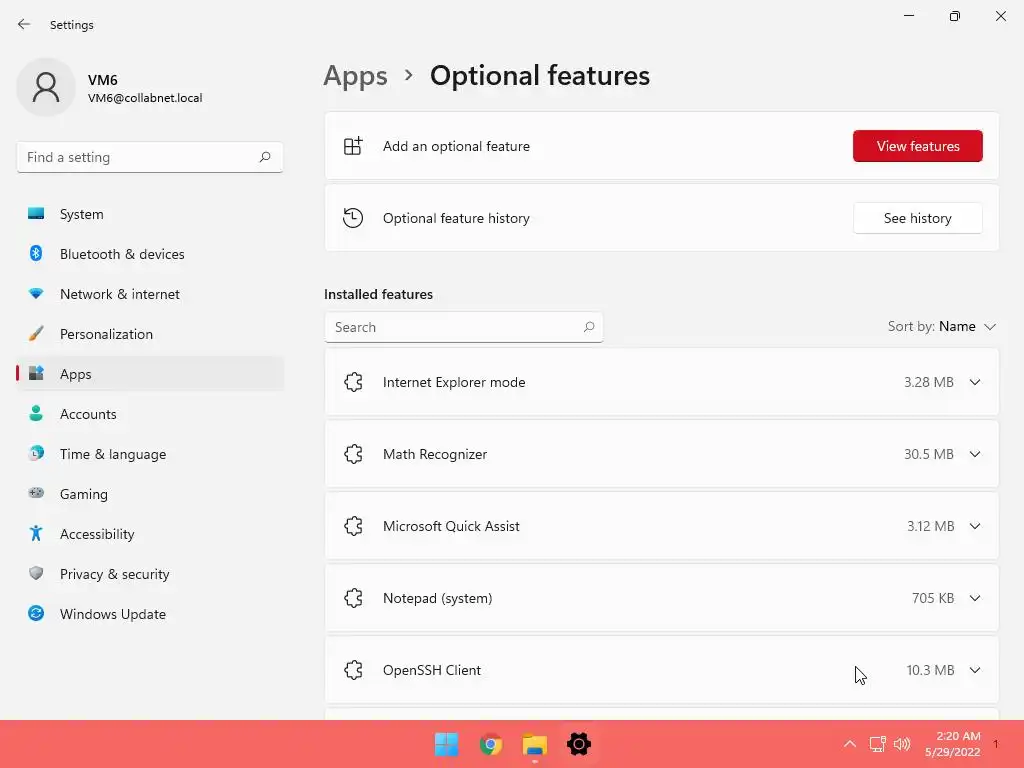The width and height of the screenshot is (1024, 768).
Task: Click the See history button
Action: click(x=918, y=218)
